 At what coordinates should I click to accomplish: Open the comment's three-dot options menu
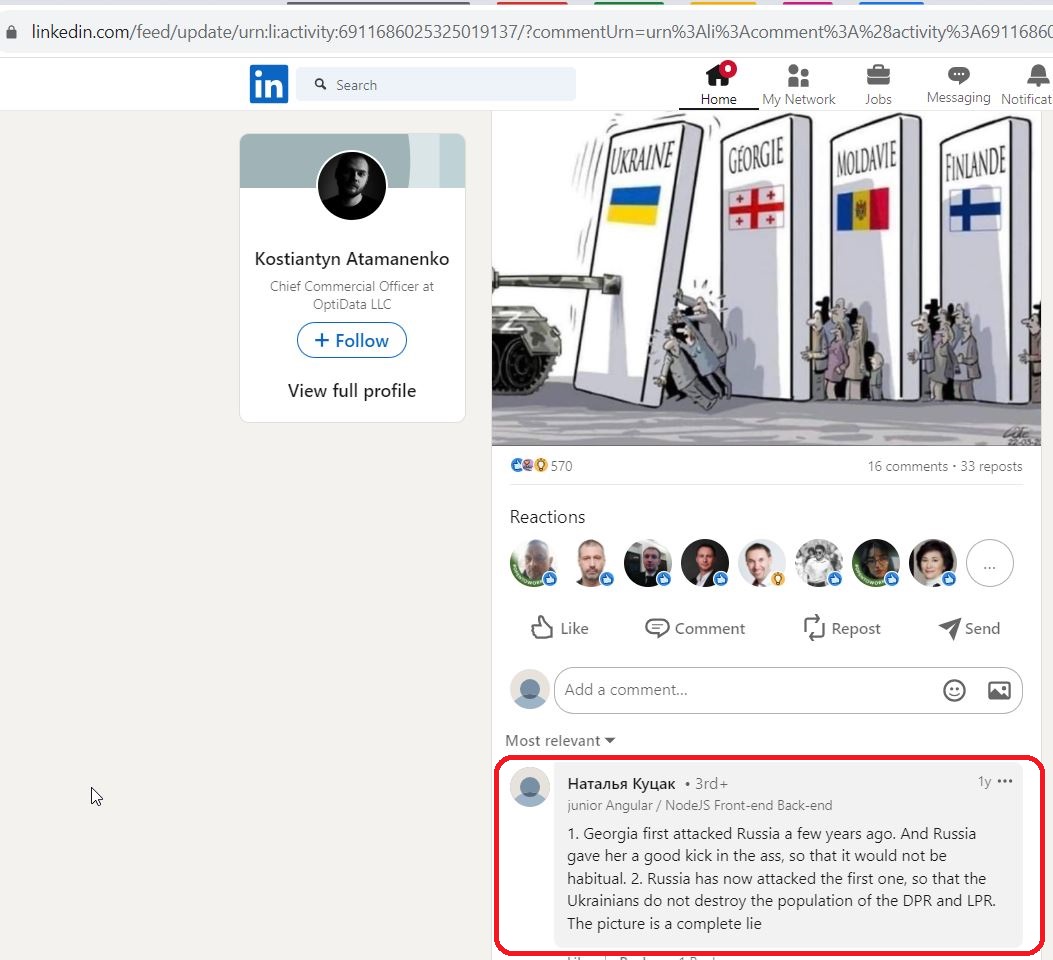click(x=1005, y=781)
